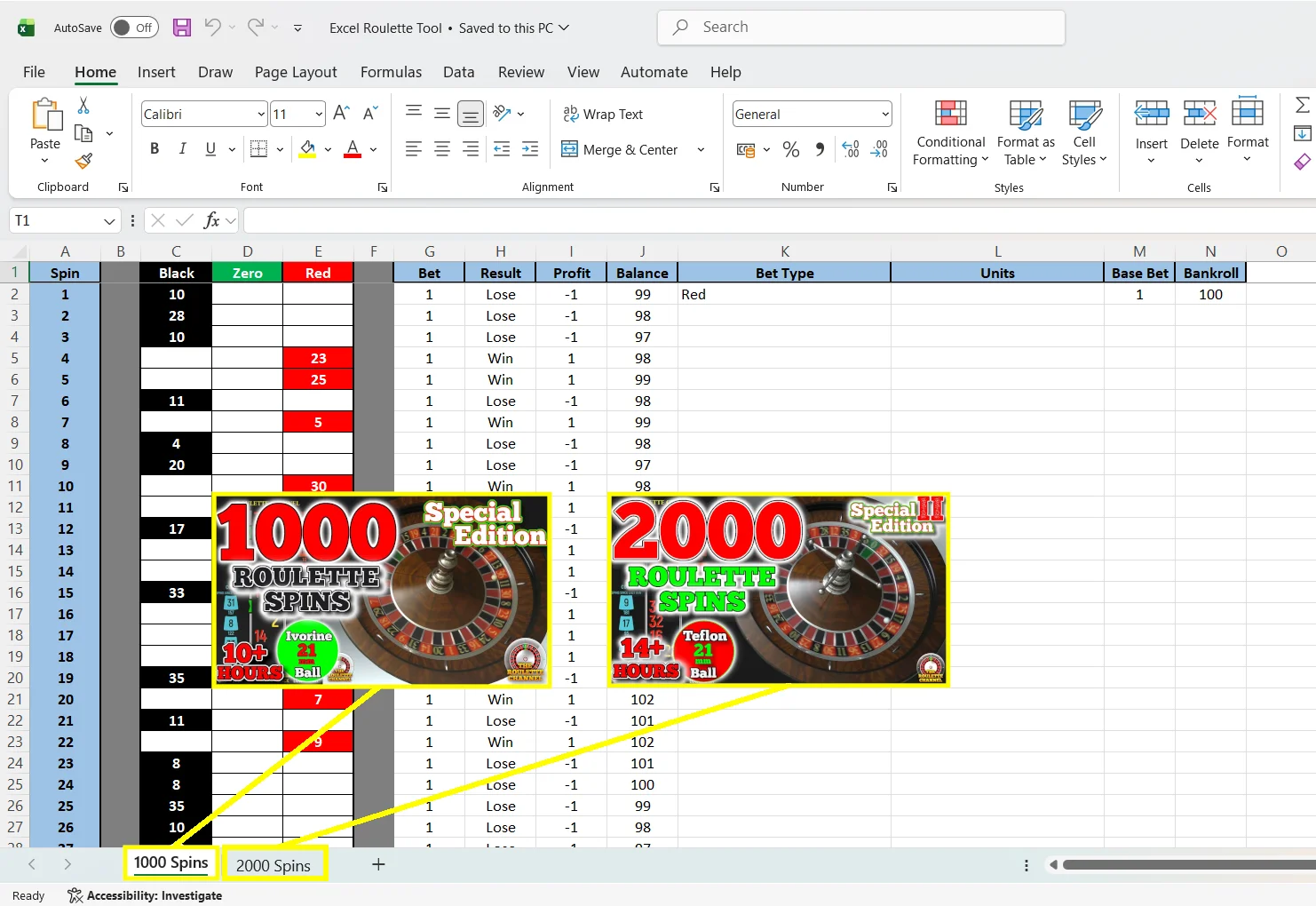Switch to the Insert tab

tap(156, 72)
